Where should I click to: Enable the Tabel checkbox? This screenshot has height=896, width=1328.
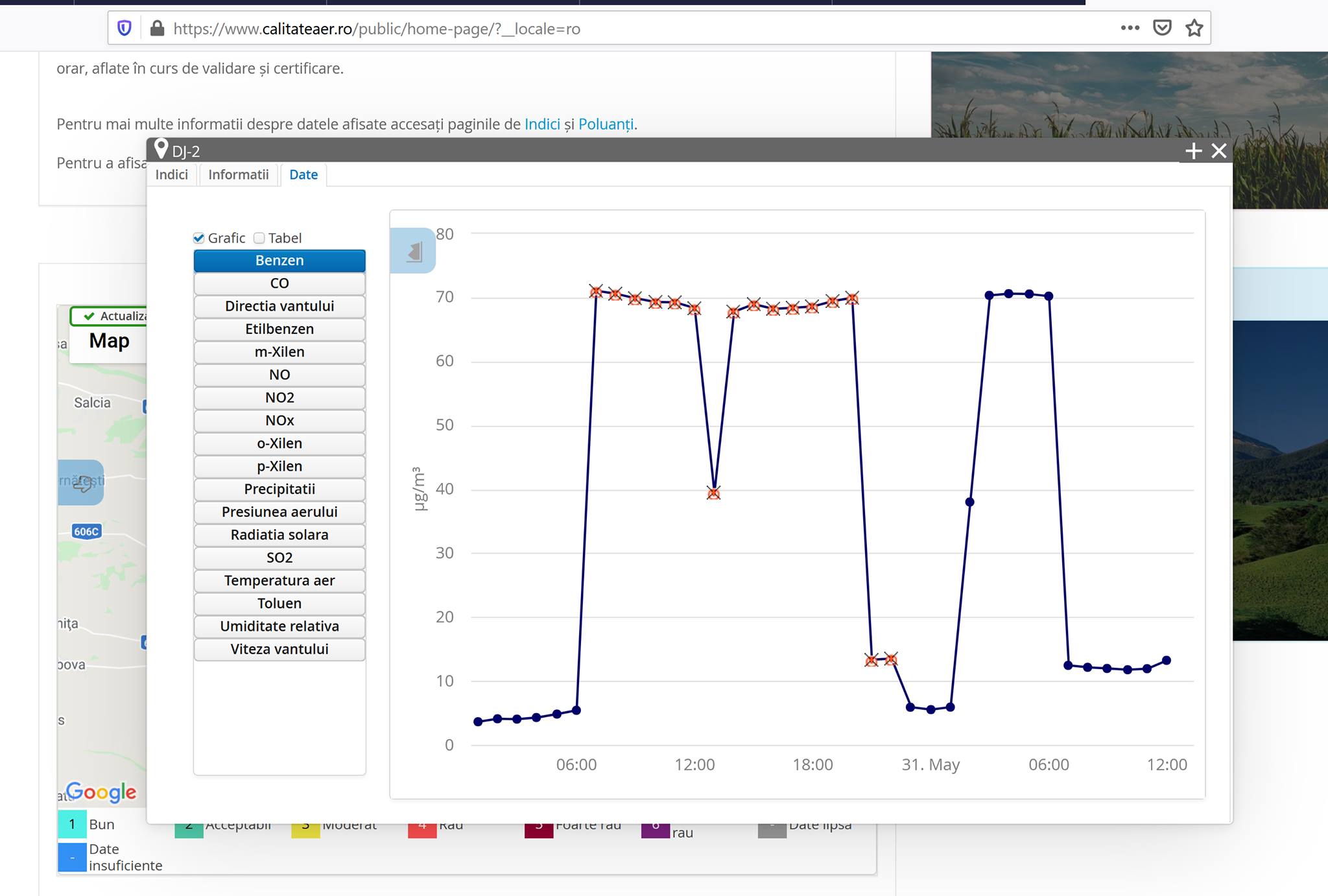259,238
